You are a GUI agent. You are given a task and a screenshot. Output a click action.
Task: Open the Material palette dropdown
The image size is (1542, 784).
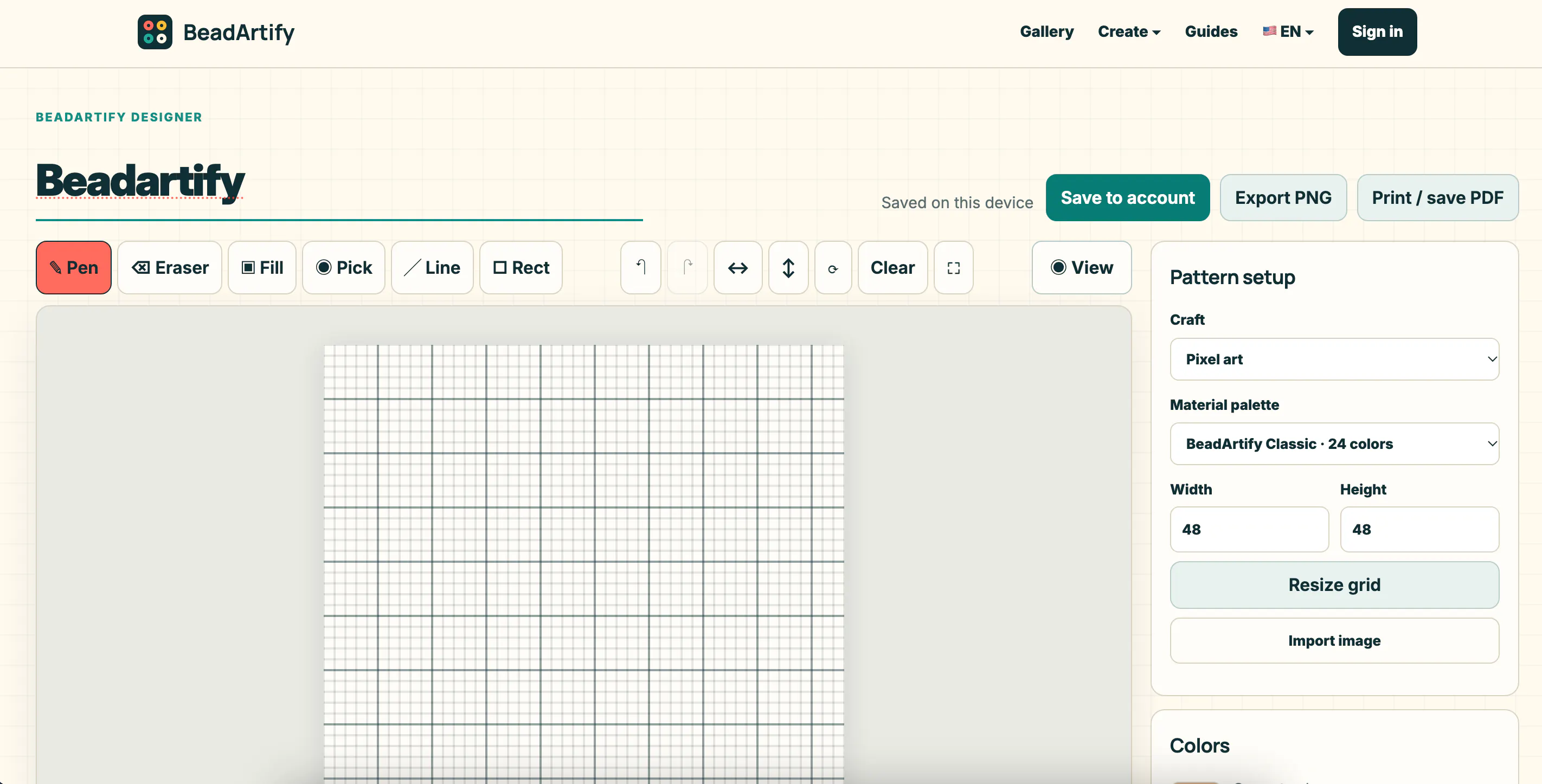coord(1334,444)
